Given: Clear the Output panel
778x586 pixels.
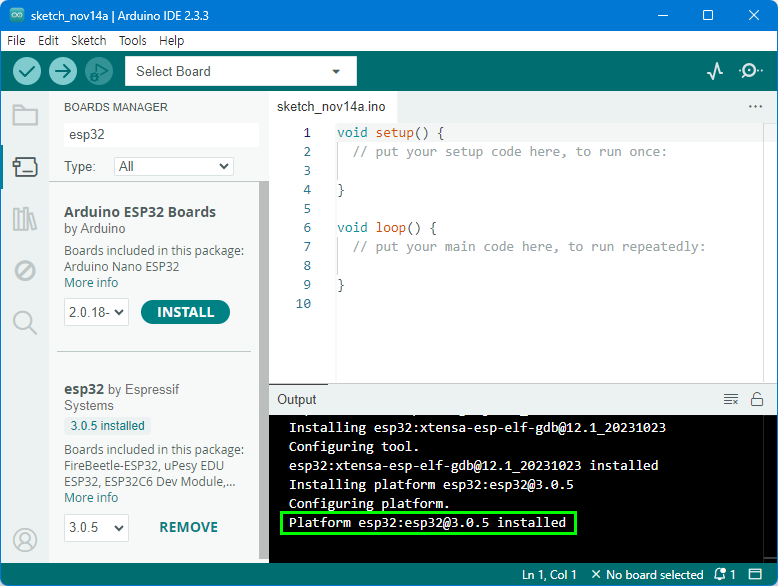Looking at the screenshot, I should [731, 399].
